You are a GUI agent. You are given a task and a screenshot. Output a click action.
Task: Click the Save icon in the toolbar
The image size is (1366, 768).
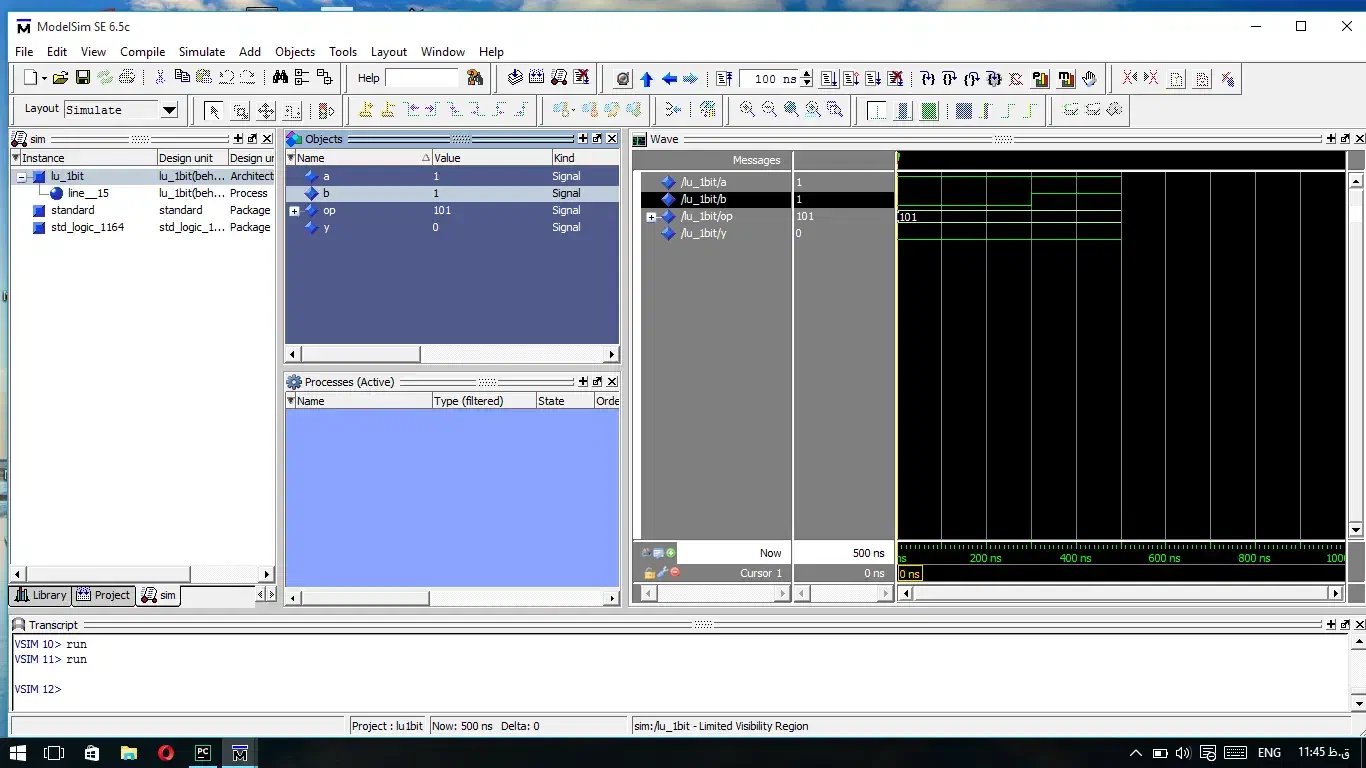pos(83,78)
